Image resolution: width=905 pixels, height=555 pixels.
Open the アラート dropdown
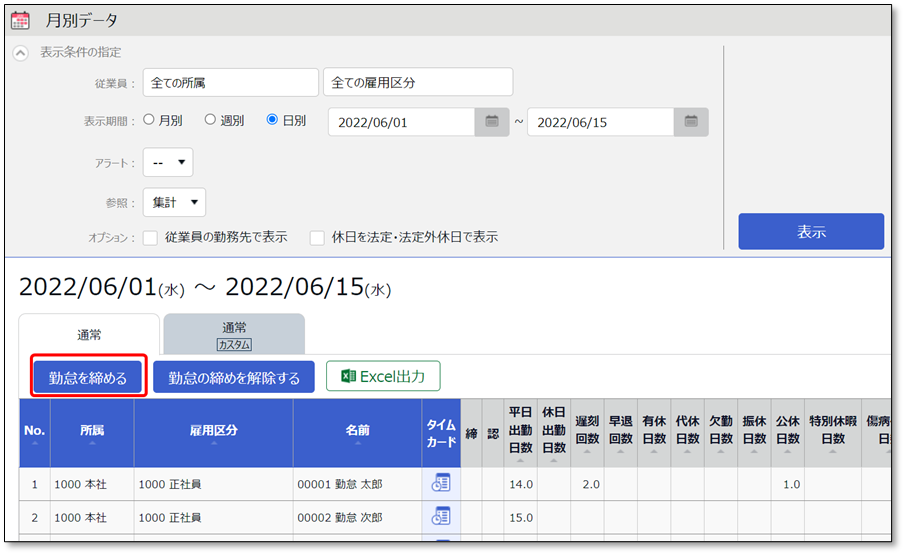[x=168, y=162]
